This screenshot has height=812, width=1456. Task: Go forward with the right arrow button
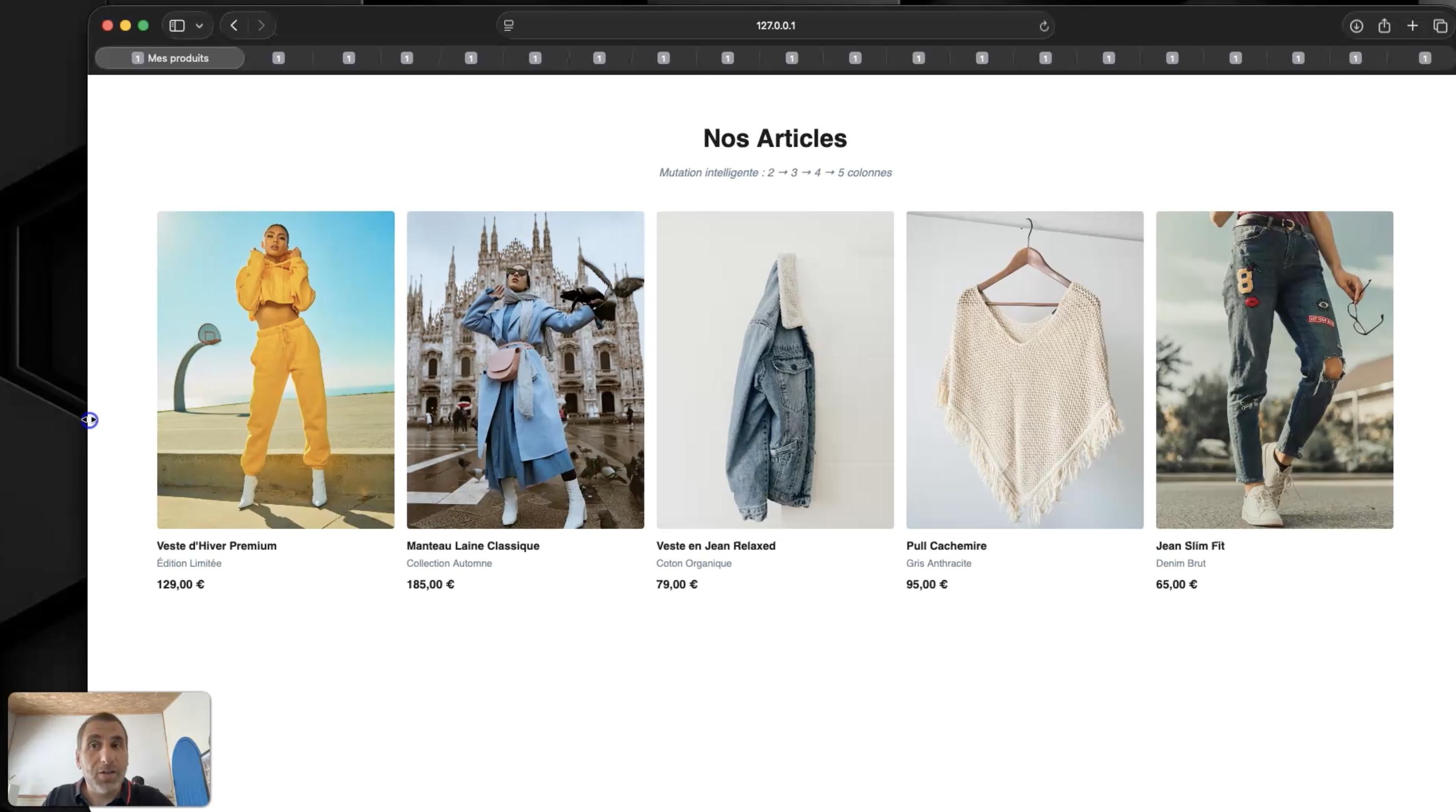pyautogui.click(x=261, y=26)
